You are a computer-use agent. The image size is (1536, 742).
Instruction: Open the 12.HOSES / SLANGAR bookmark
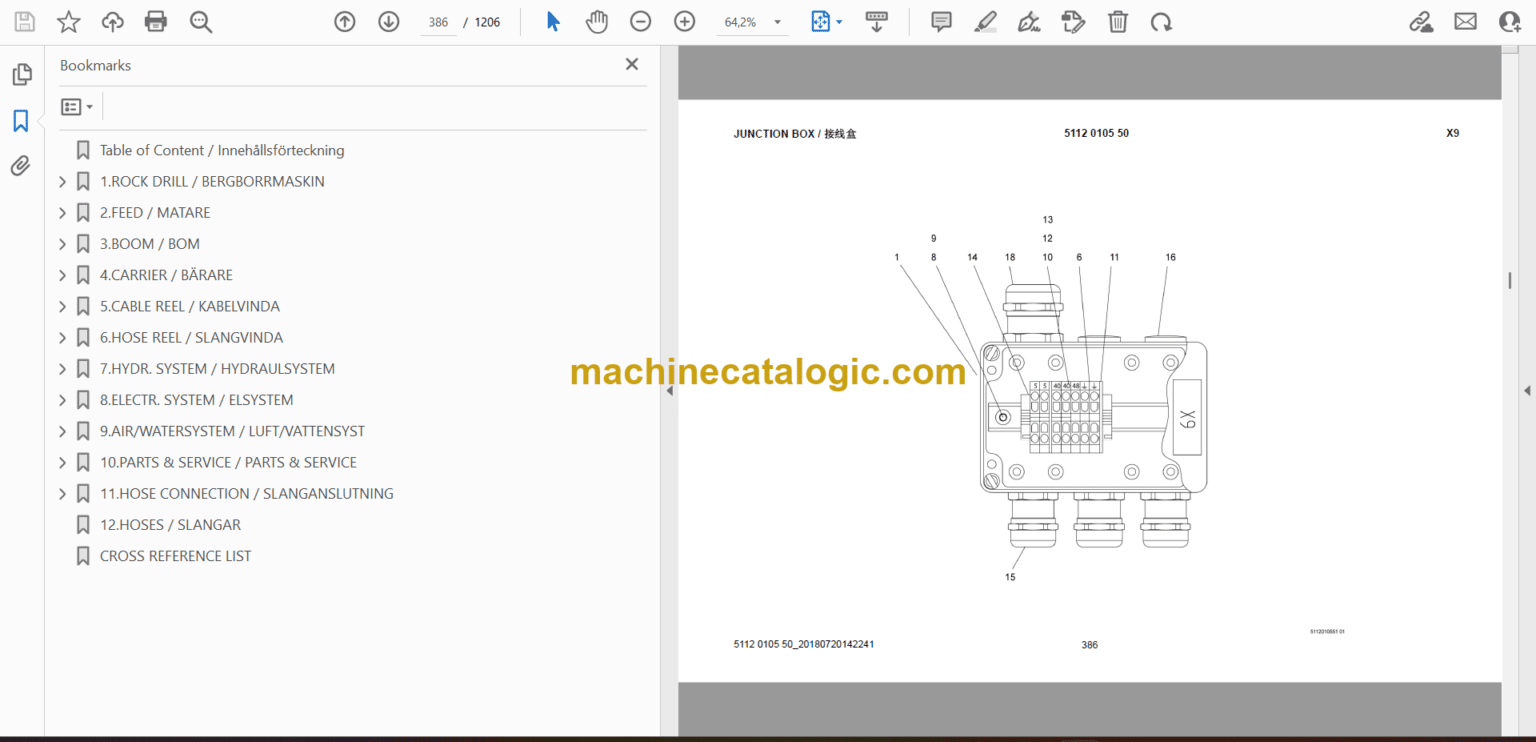click(x=169, y=524)
